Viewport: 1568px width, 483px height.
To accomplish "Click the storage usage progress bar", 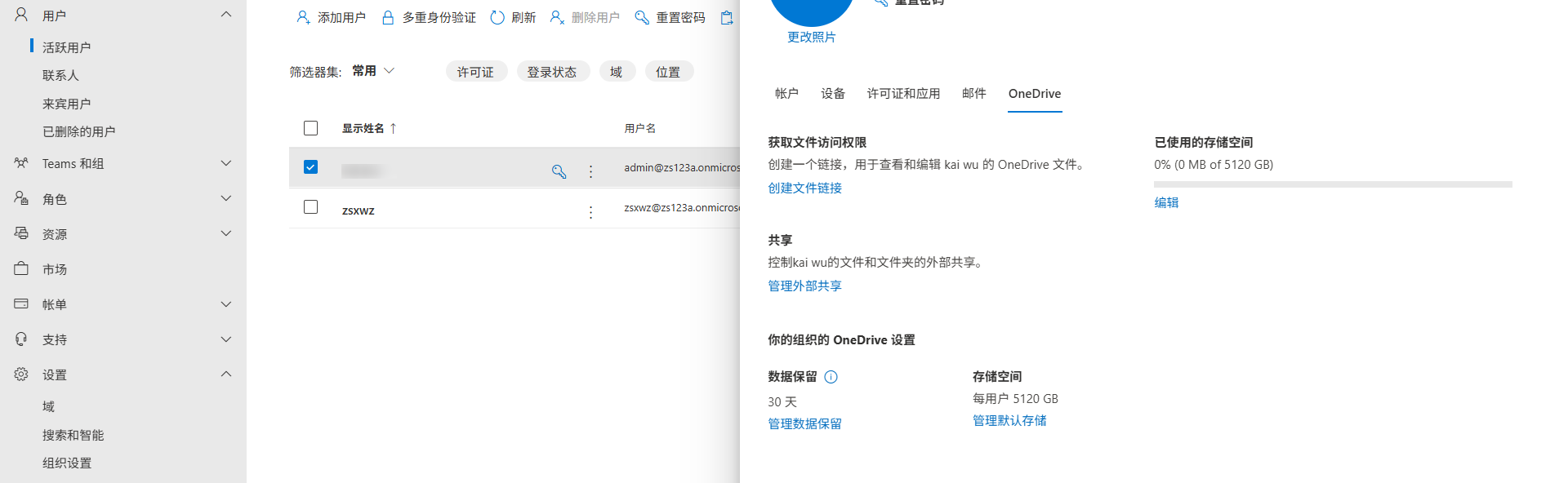I will click(x=1332, y=184).
